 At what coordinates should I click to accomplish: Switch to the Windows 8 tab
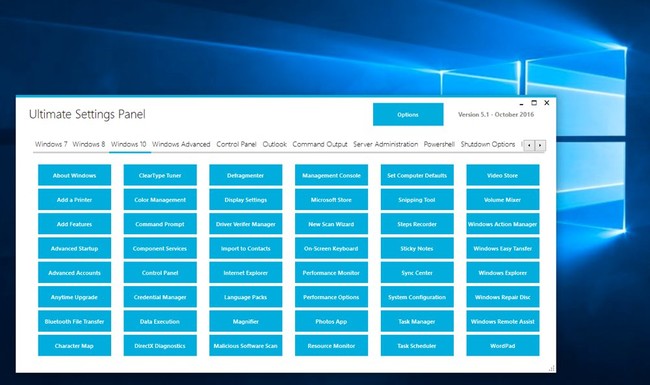(x=89, y=144)
